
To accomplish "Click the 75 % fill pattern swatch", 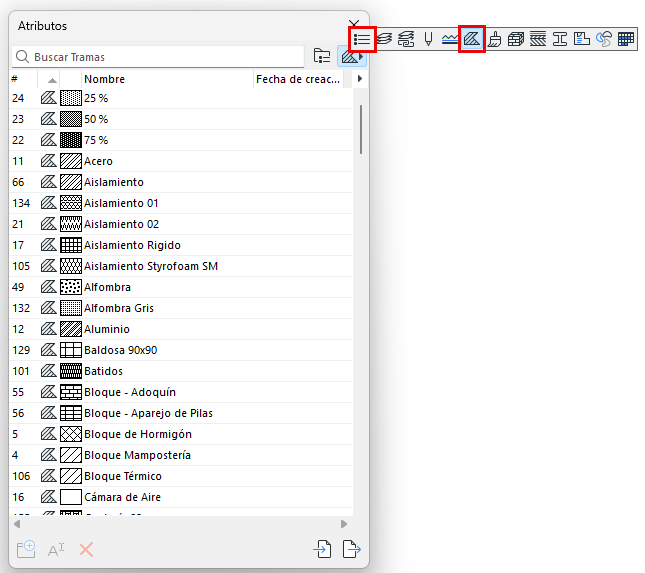I will tap(71, 140).
